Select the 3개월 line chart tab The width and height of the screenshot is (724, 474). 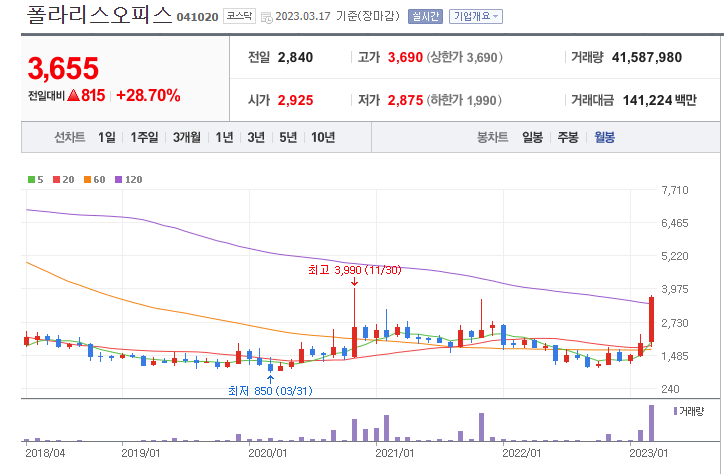coord(187,137)
